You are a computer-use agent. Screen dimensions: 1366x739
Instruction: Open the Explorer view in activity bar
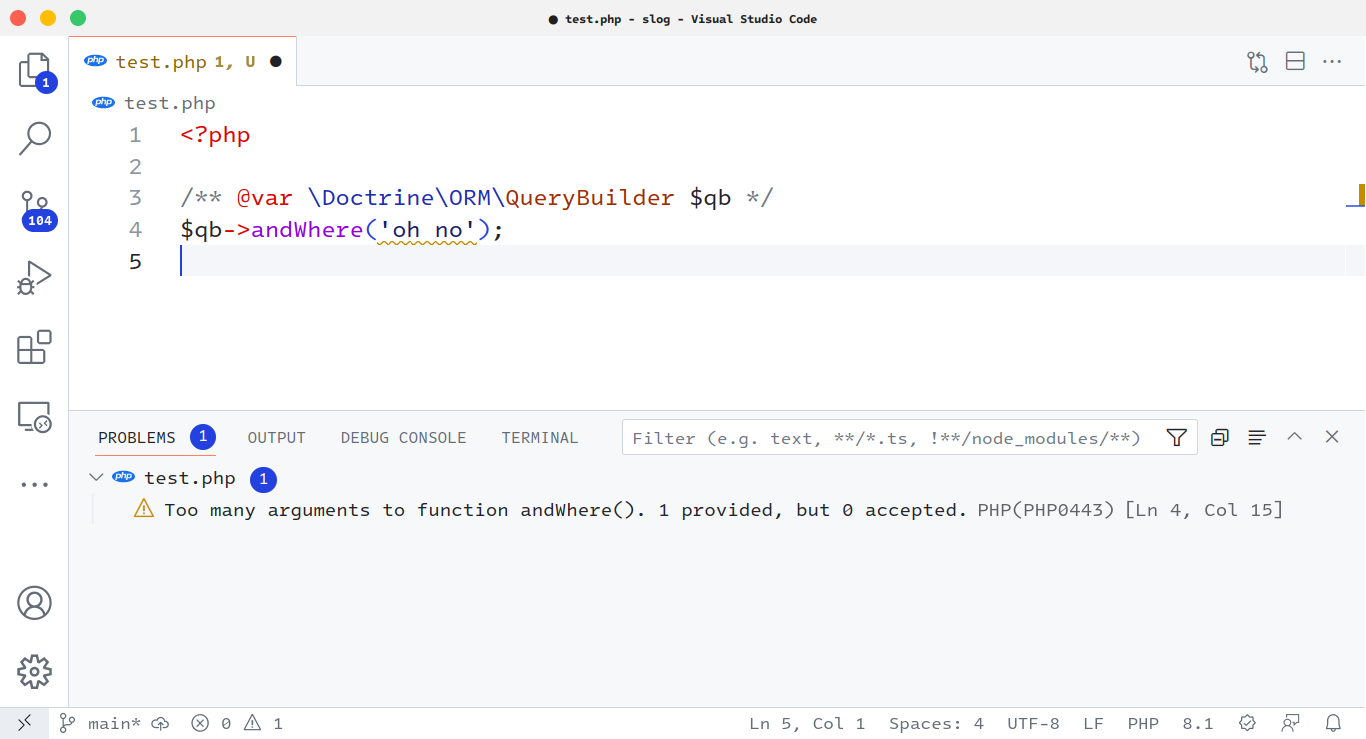pyautogui.click(x=34, y=71)
